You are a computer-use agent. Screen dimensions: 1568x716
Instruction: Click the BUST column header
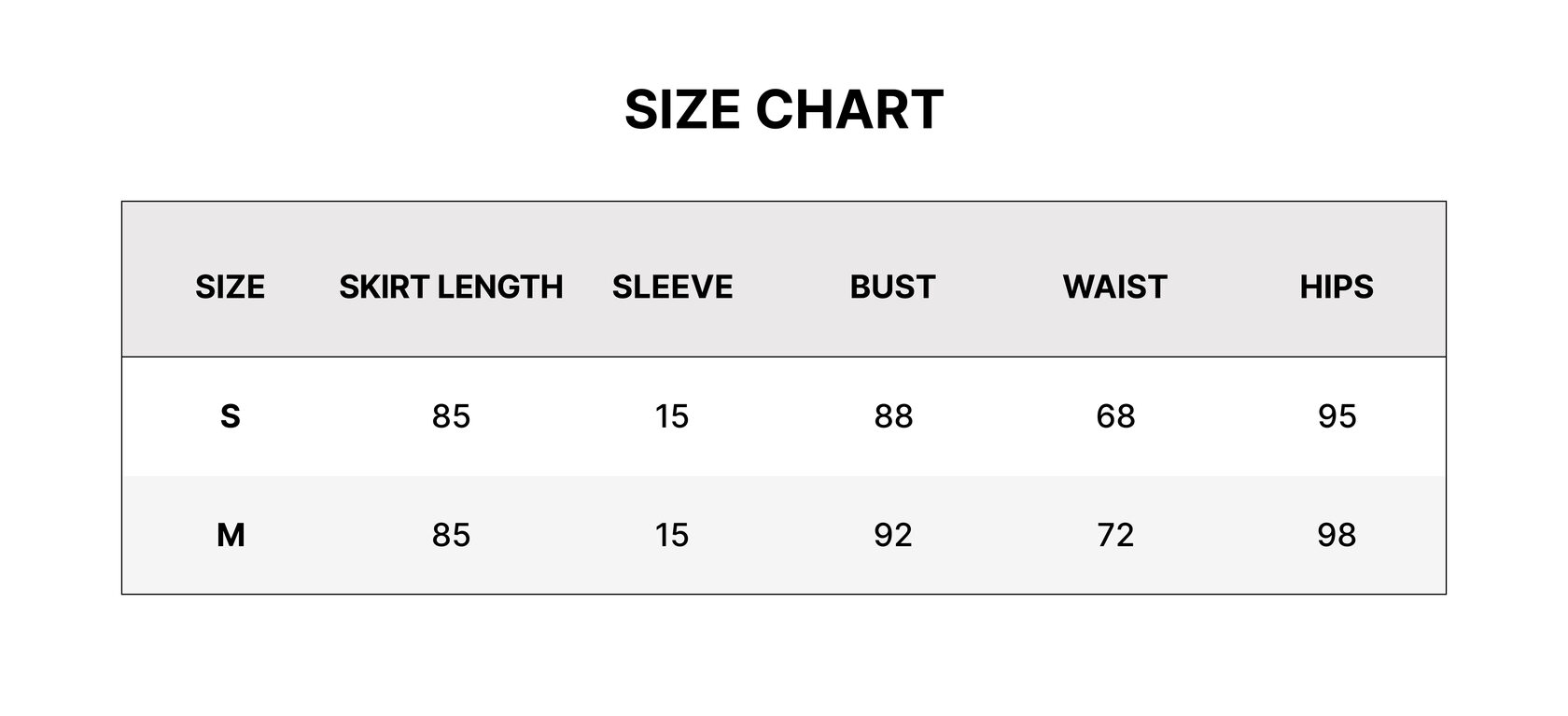point(893,287)
